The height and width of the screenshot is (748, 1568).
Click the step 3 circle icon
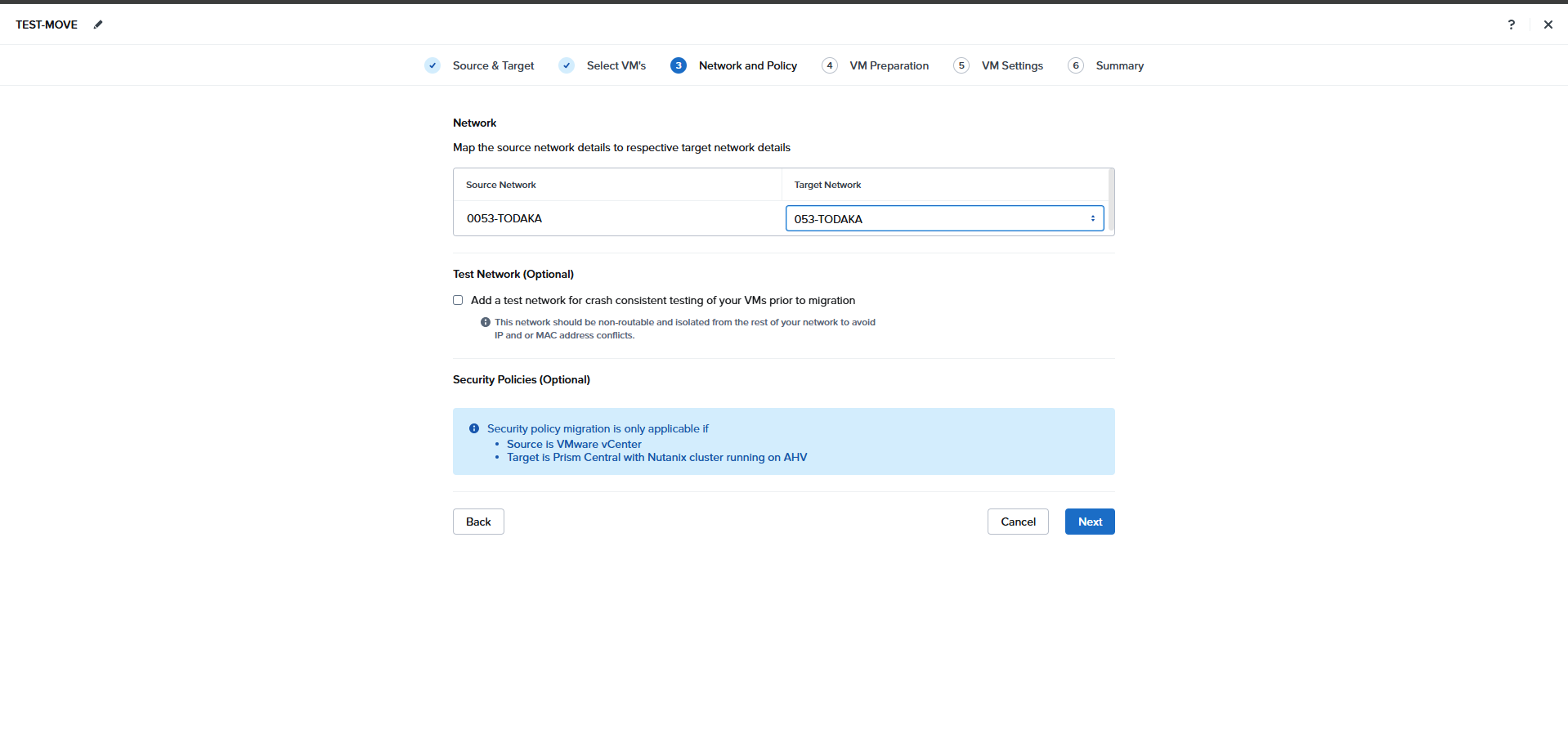tap(679, 65)
